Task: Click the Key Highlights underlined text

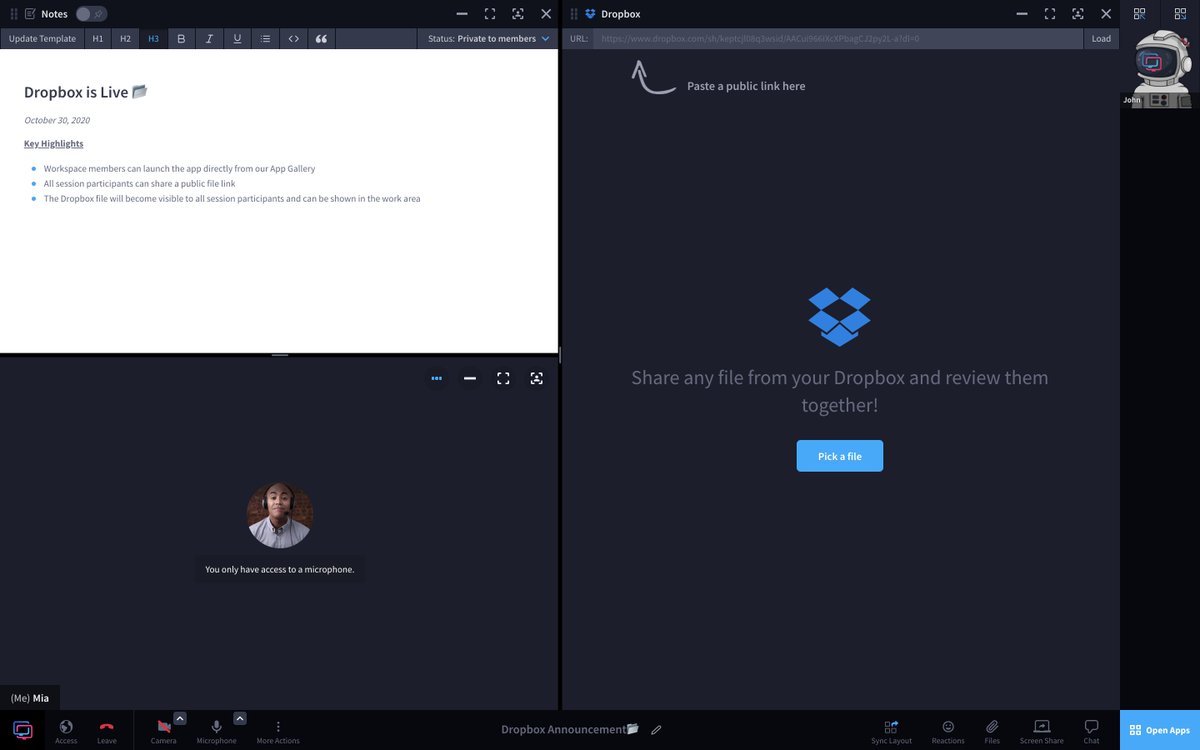Action: [54, 144]
